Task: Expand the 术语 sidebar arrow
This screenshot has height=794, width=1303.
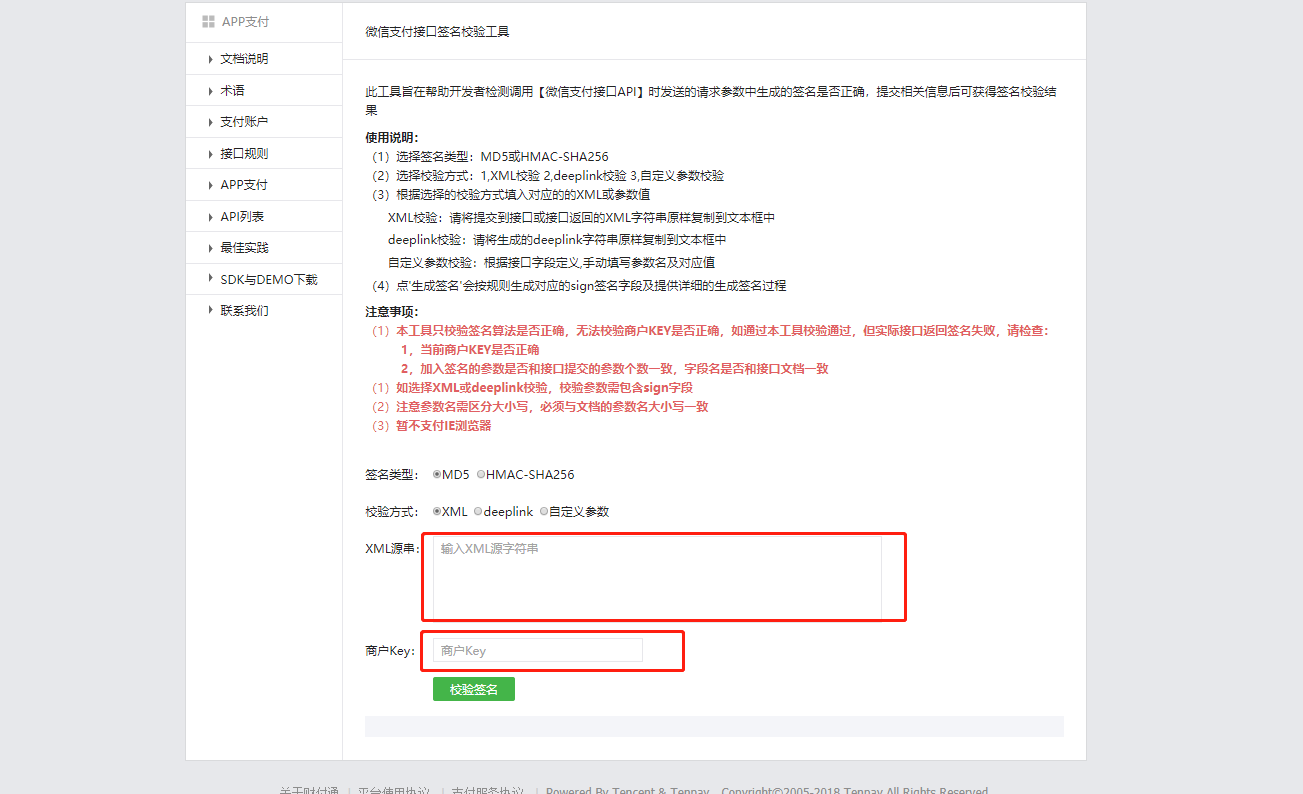Action: (x=210, y=90)
